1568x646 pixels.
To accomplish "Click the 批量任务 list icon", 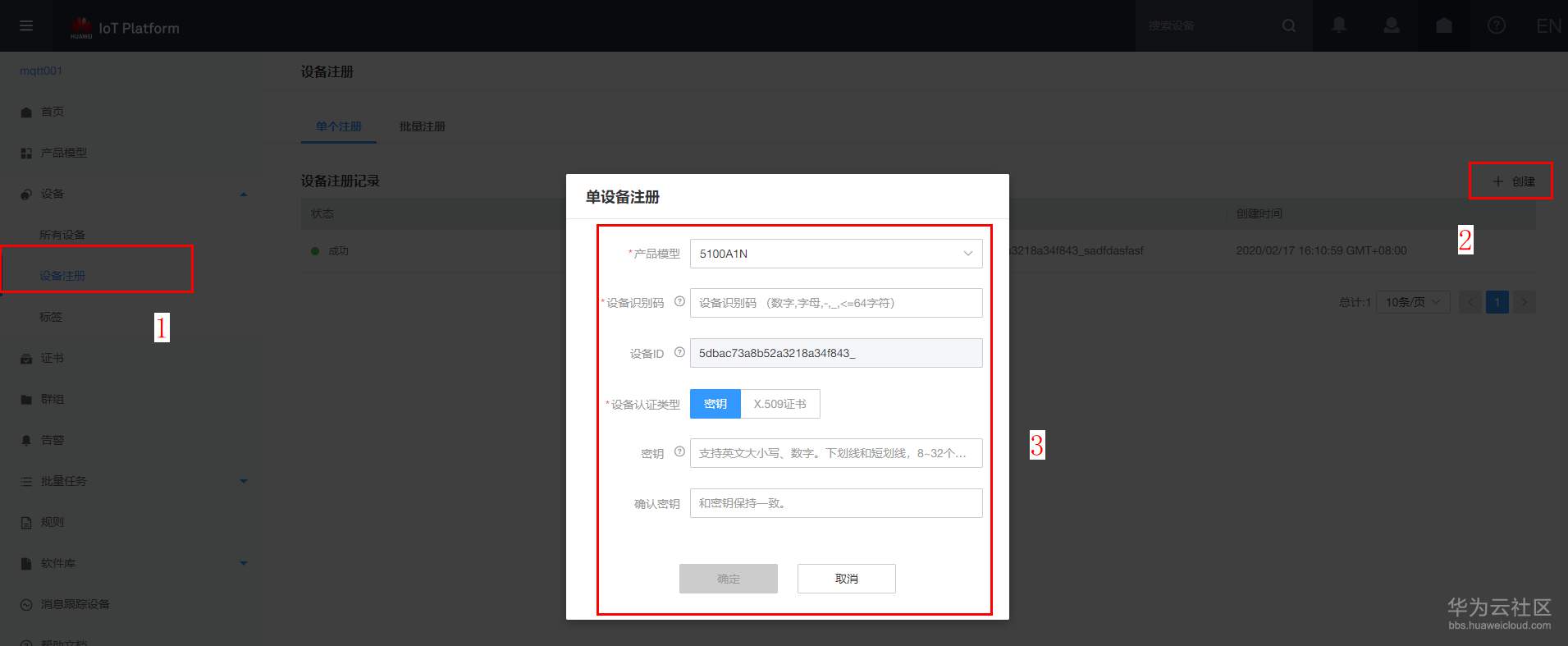I will click(x=26, y=482).
